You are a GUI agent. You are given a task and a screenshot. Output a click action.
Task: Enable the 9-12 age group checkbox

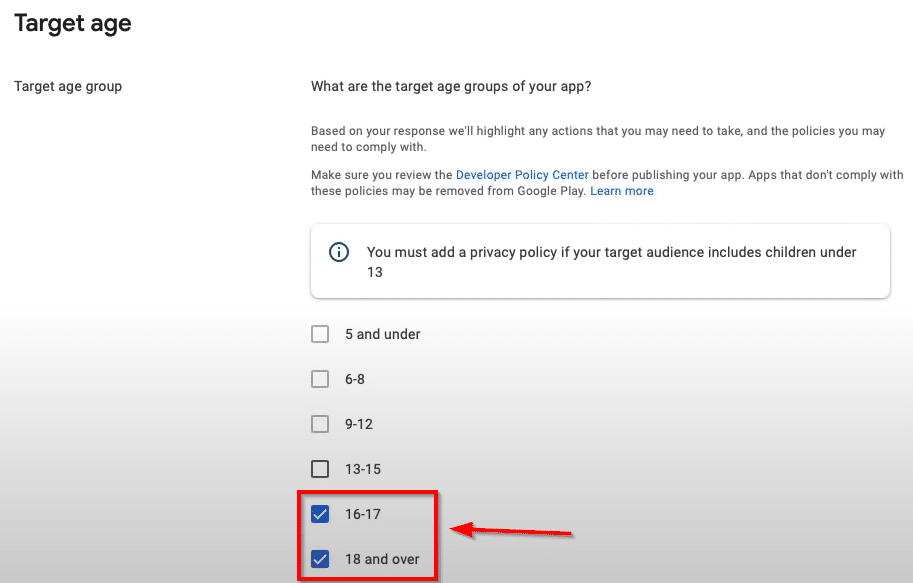point(320,424)
